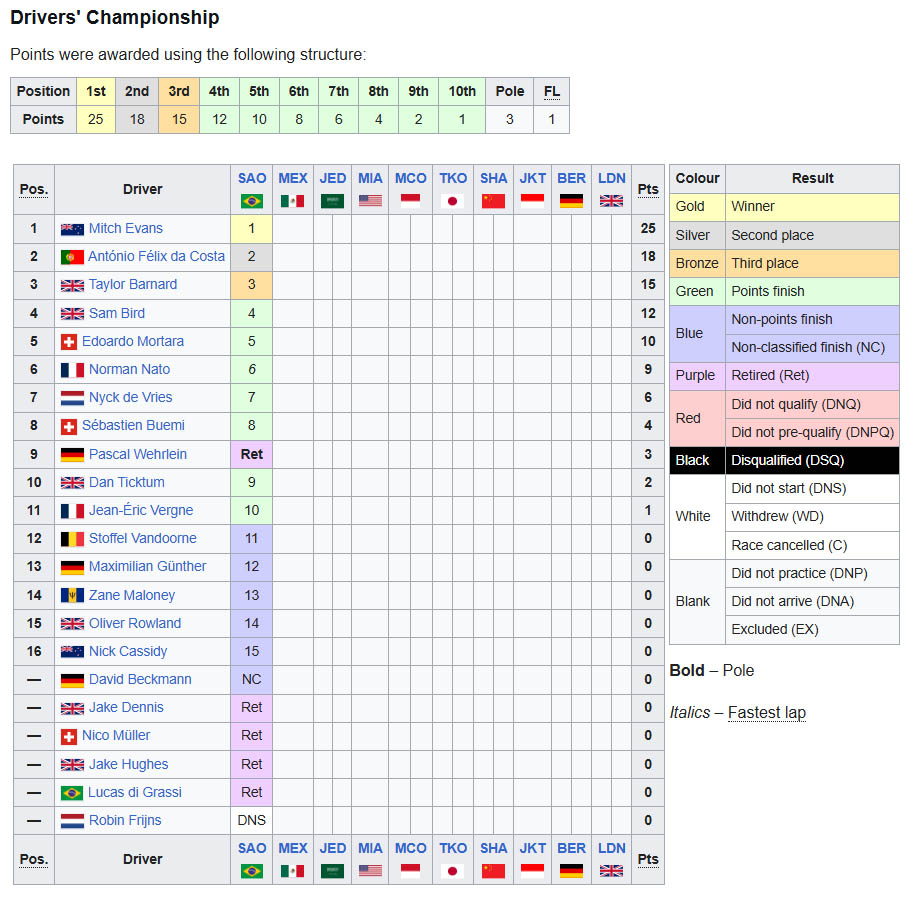Click the Brazil flag beside Lucas di Grassi
Viewport: 921px width, 902px height.
[72, 793]
